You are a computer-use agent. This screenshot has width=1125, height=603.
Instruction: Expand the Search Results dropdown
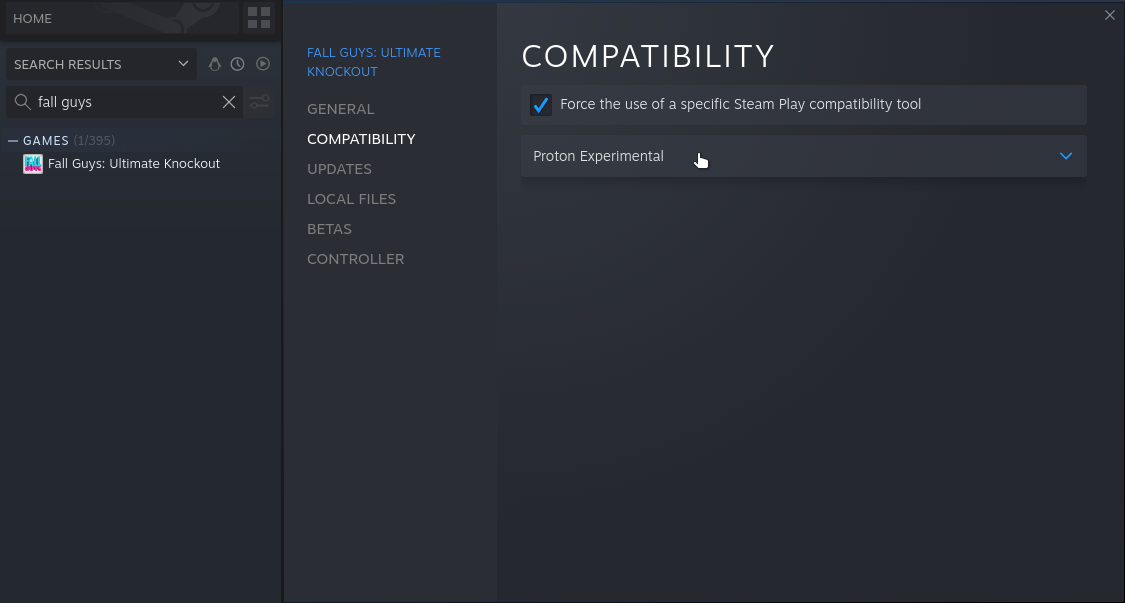[100, 64]
